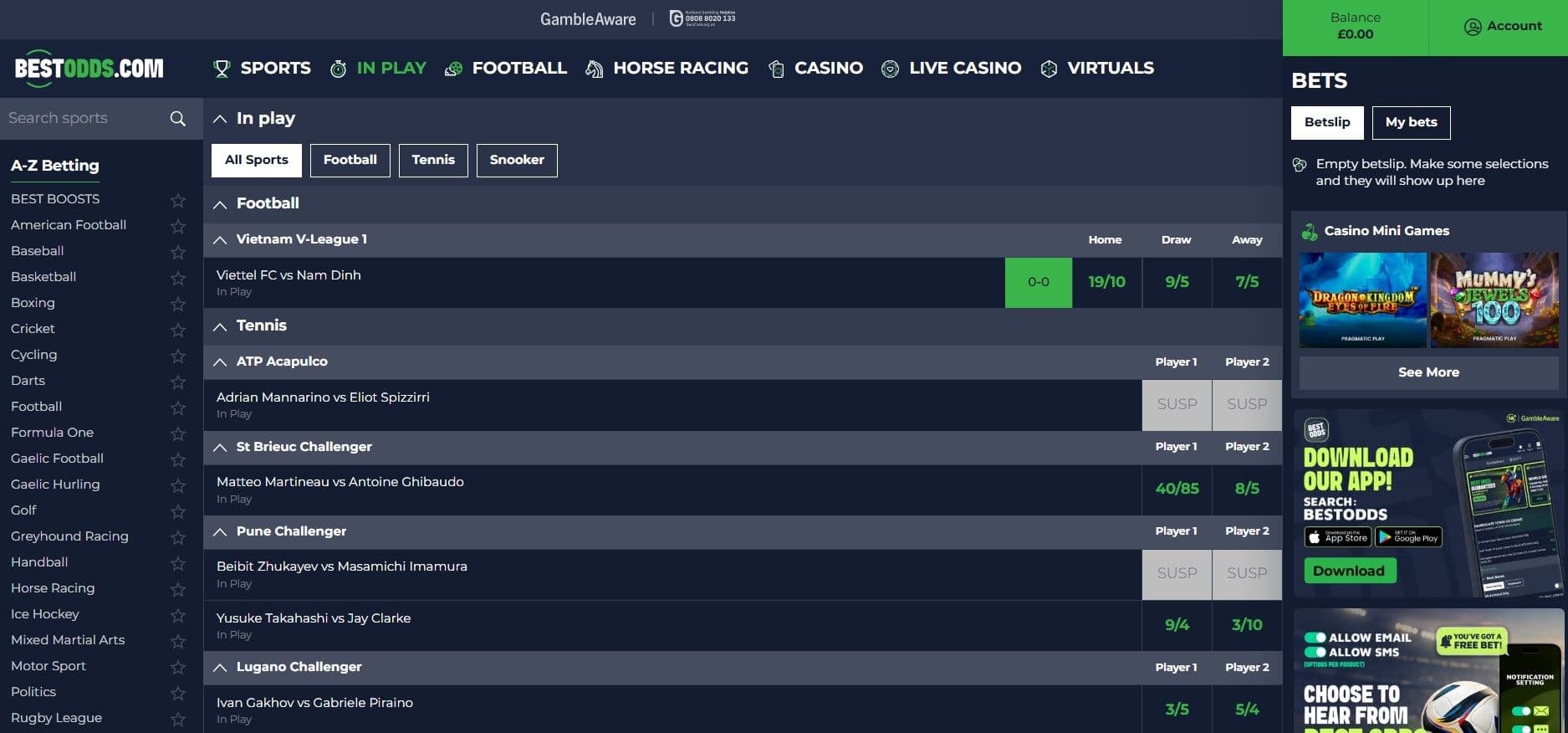Viewport: 1568px width, 733px height.
Task: Click the Casino cards icon
Action: click(x=776, y=69)
